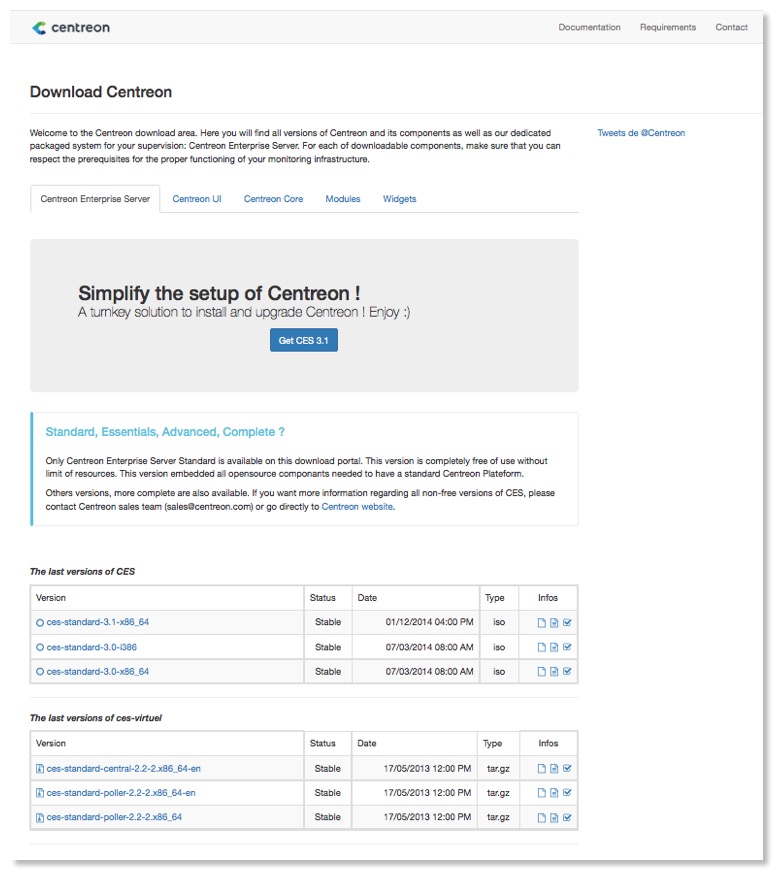Click blank document icon for ces-standard-central-2.2-2.x86_64-en
This screenshot has height=870, width=773.
click(542, 769)
